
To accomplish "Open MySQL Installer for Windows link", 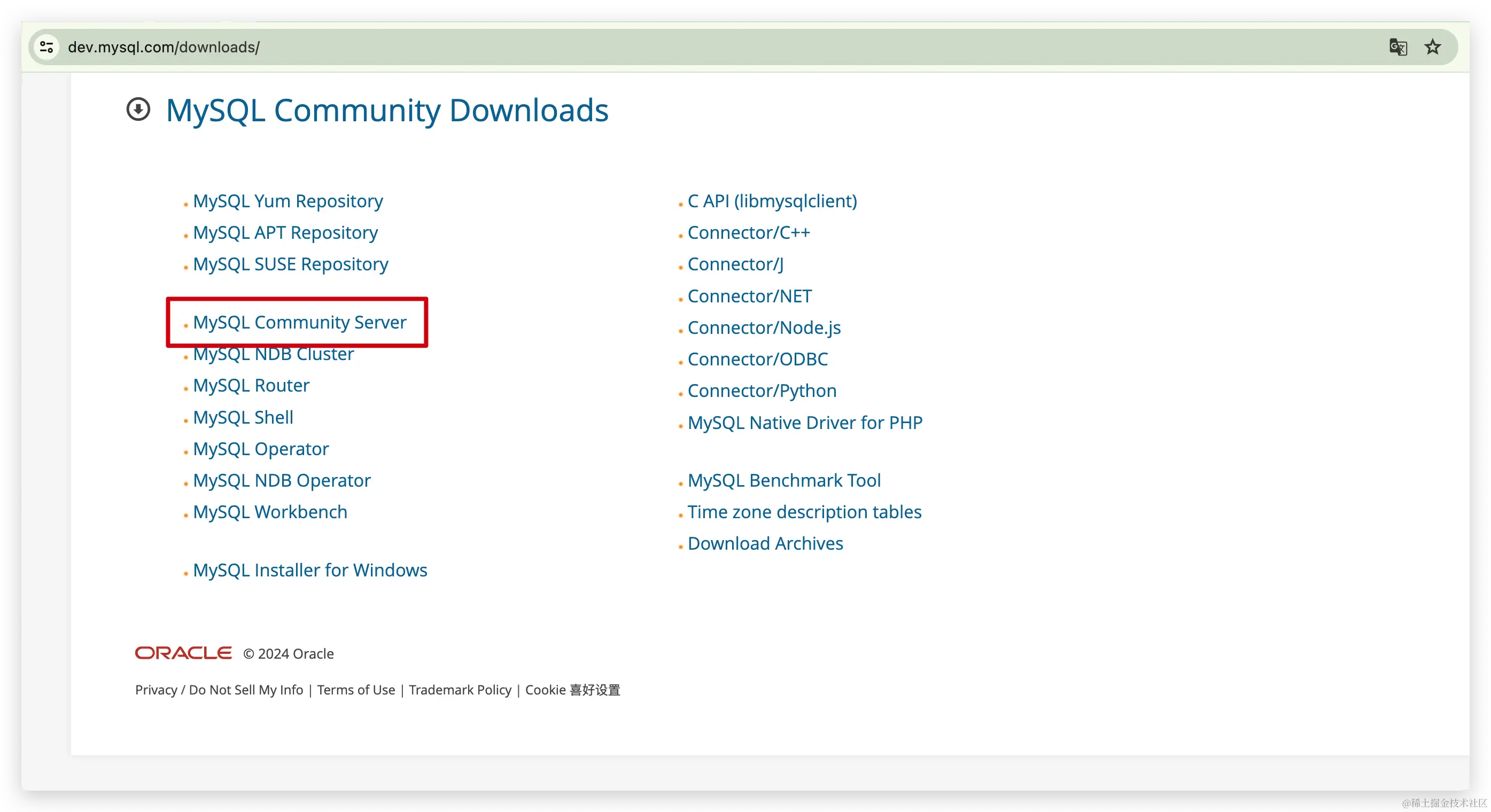I will tap(310, 570).
